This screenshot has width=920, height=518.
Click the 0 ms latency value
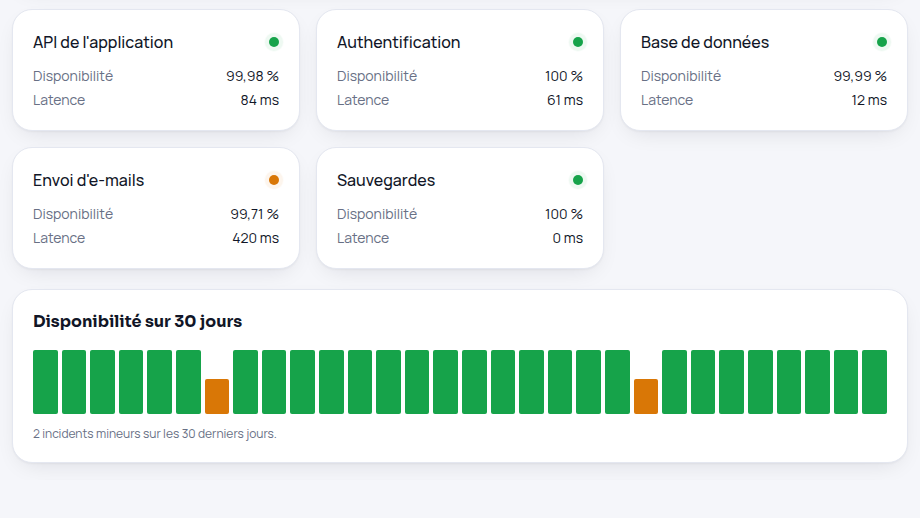pyautogui.click(x=567, y=238)
